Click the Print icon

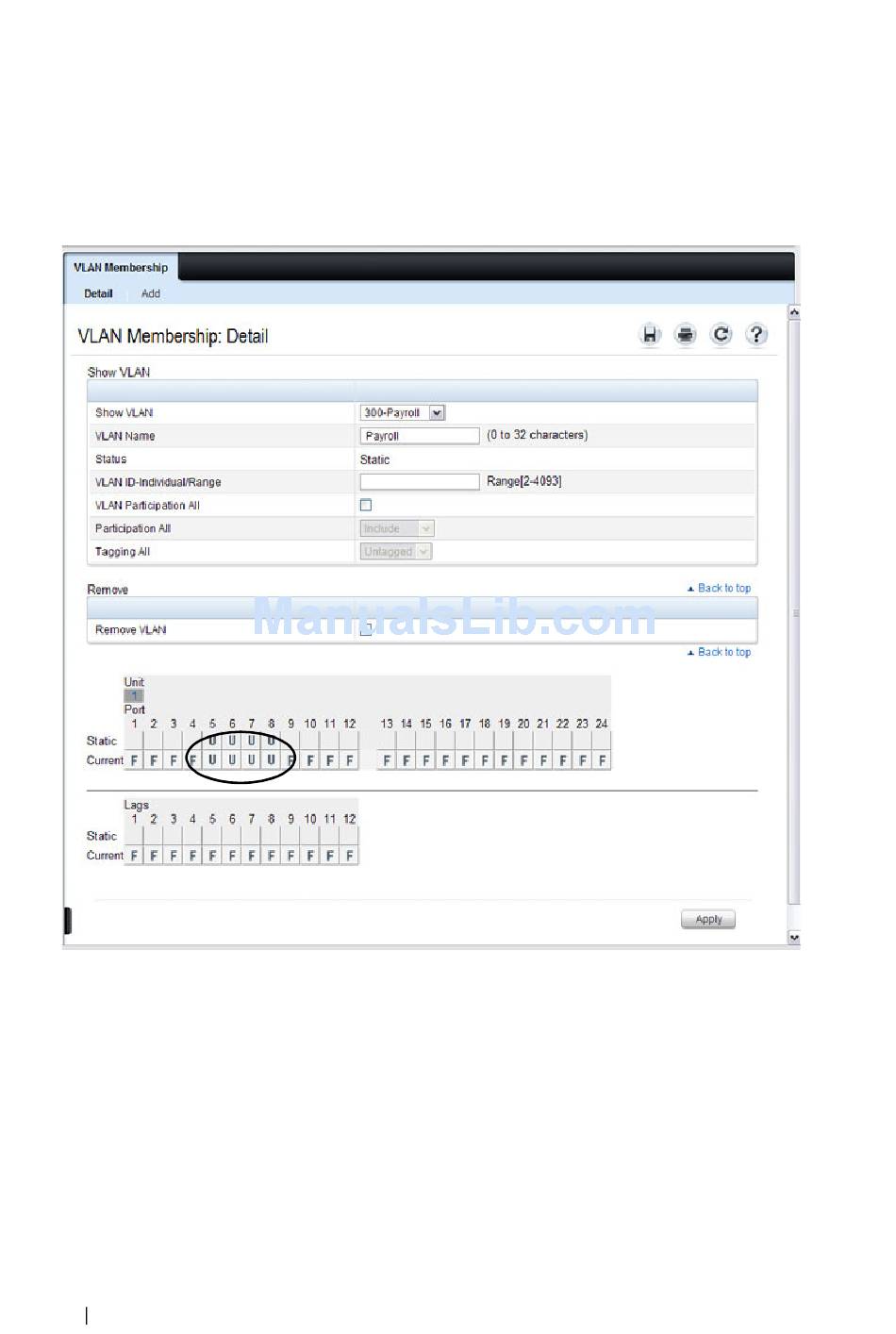pyautogui.click(x=686, y=335)
